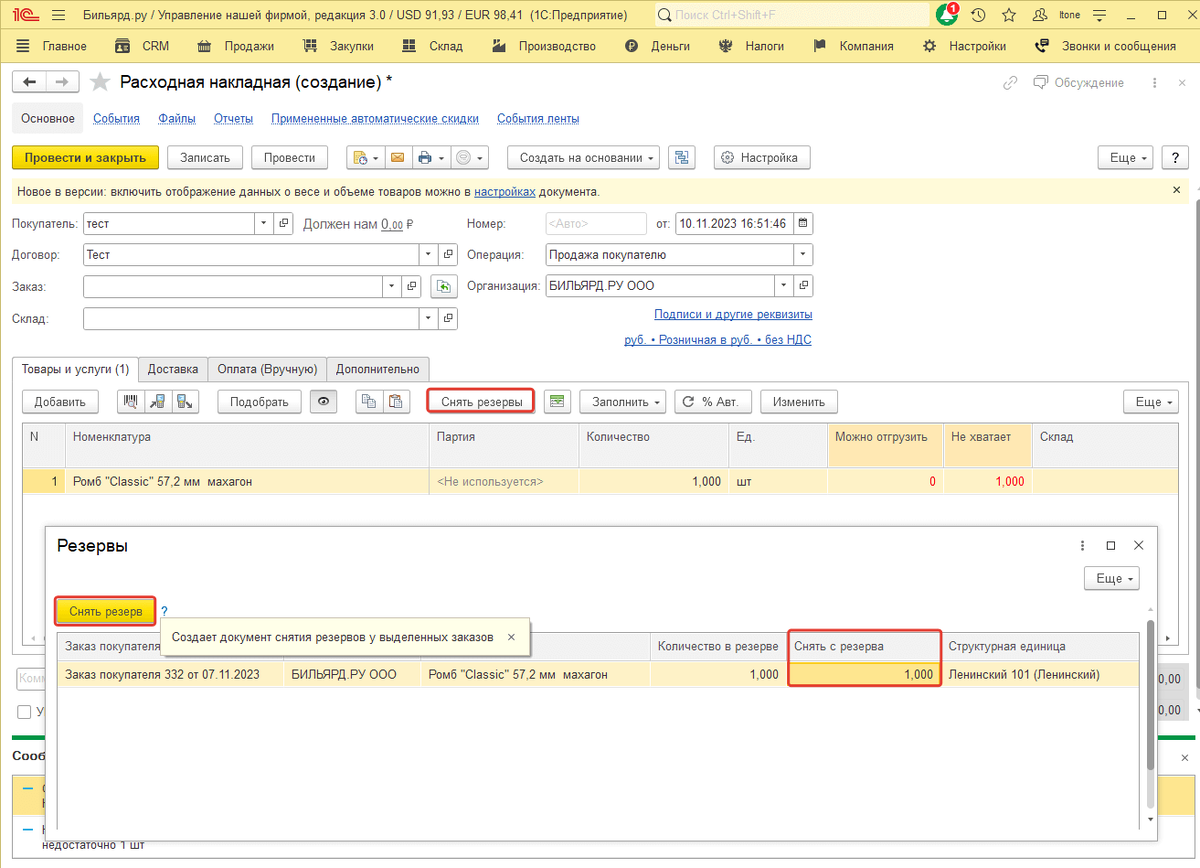Toggle the eye visibility button in table toolbar
The width and height of the screenshot is (1200, 868).
point(323,402)
